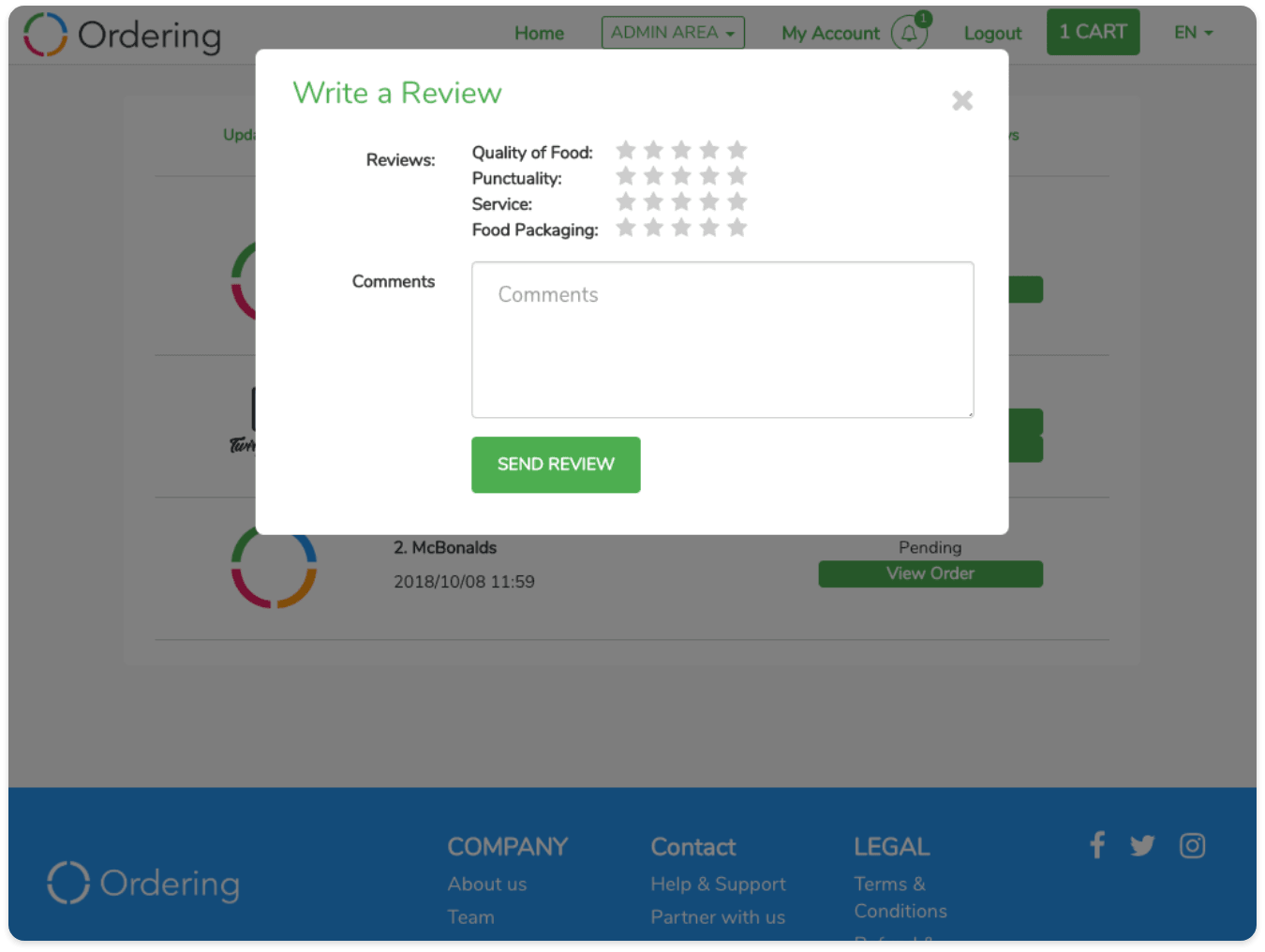Screen dimensions: 1265x952
Task: Select Logout in the top navigation
Action: tap(992, 34)
